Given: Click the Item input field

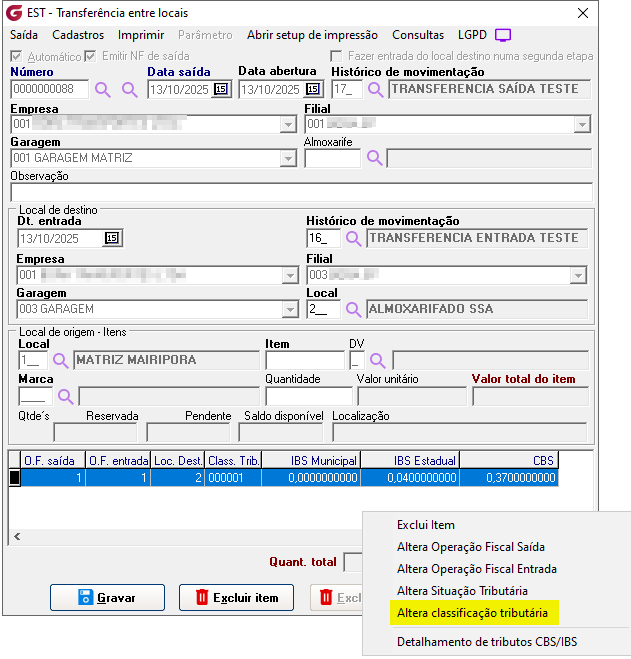Looking at the screenshot, I should (305, 361).
